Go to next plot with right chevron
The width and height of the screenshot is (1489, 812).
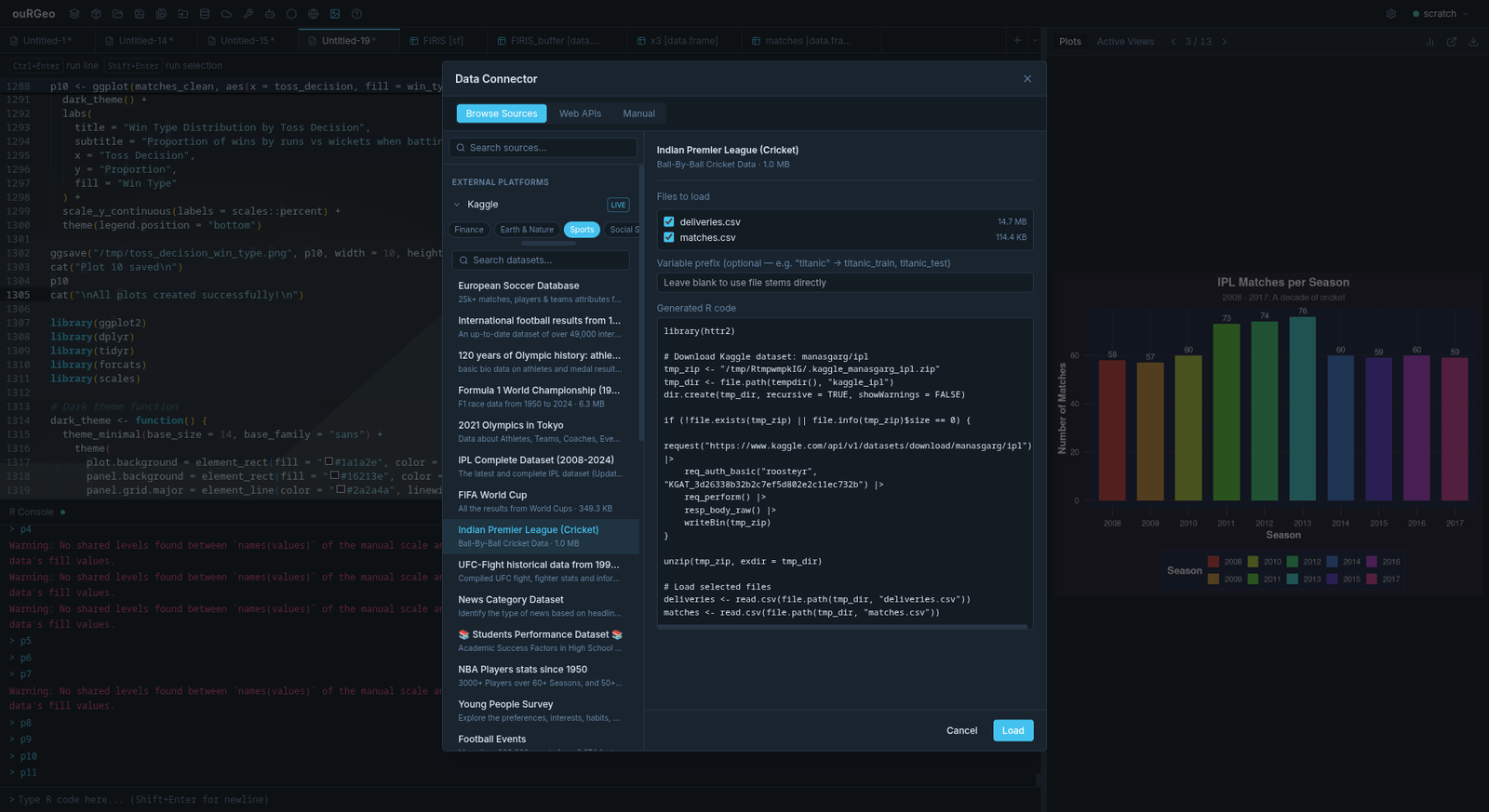1224,42
